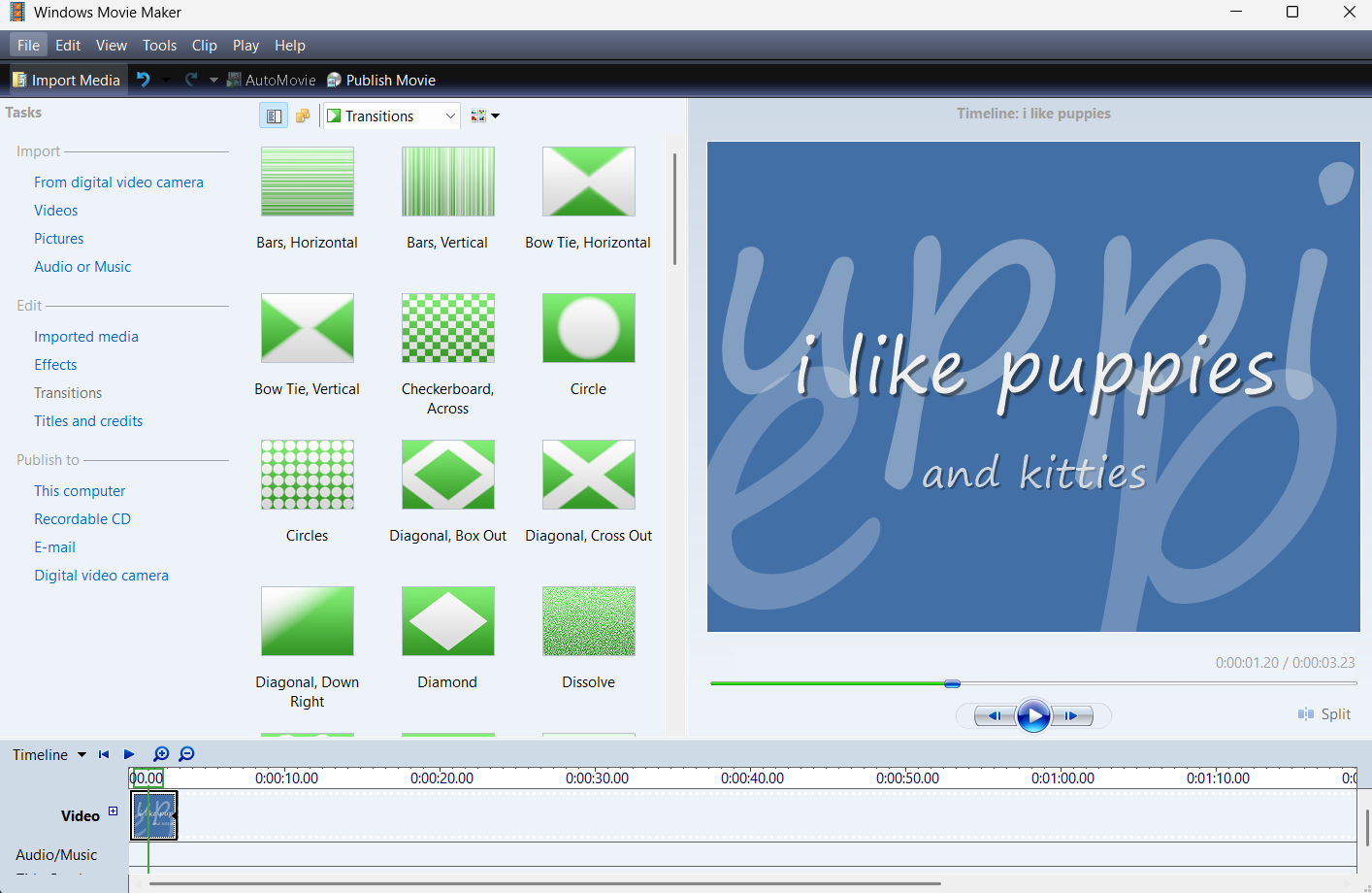
Task: Click Publish Movie in toolbar
Action: (380, 80)
